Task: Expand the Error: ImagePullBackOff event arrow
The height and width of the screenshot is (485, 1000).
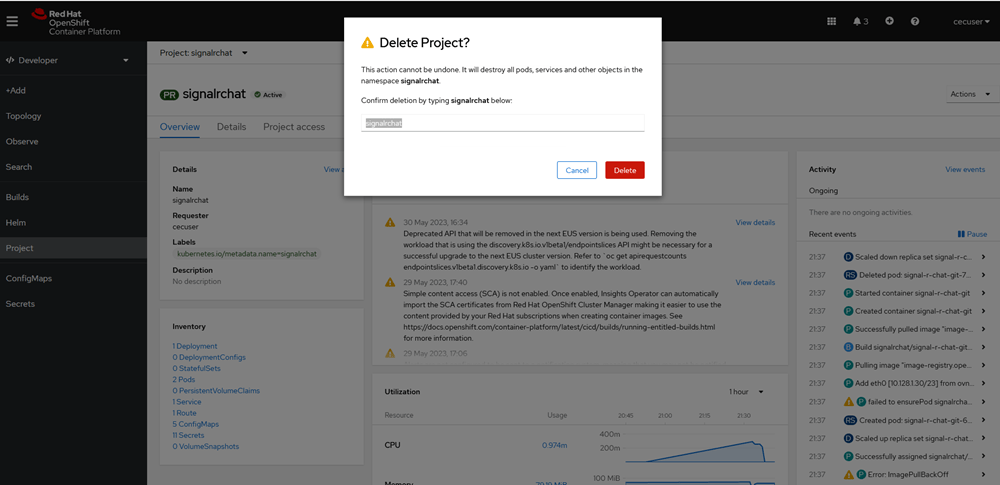Action: [982, 474]
